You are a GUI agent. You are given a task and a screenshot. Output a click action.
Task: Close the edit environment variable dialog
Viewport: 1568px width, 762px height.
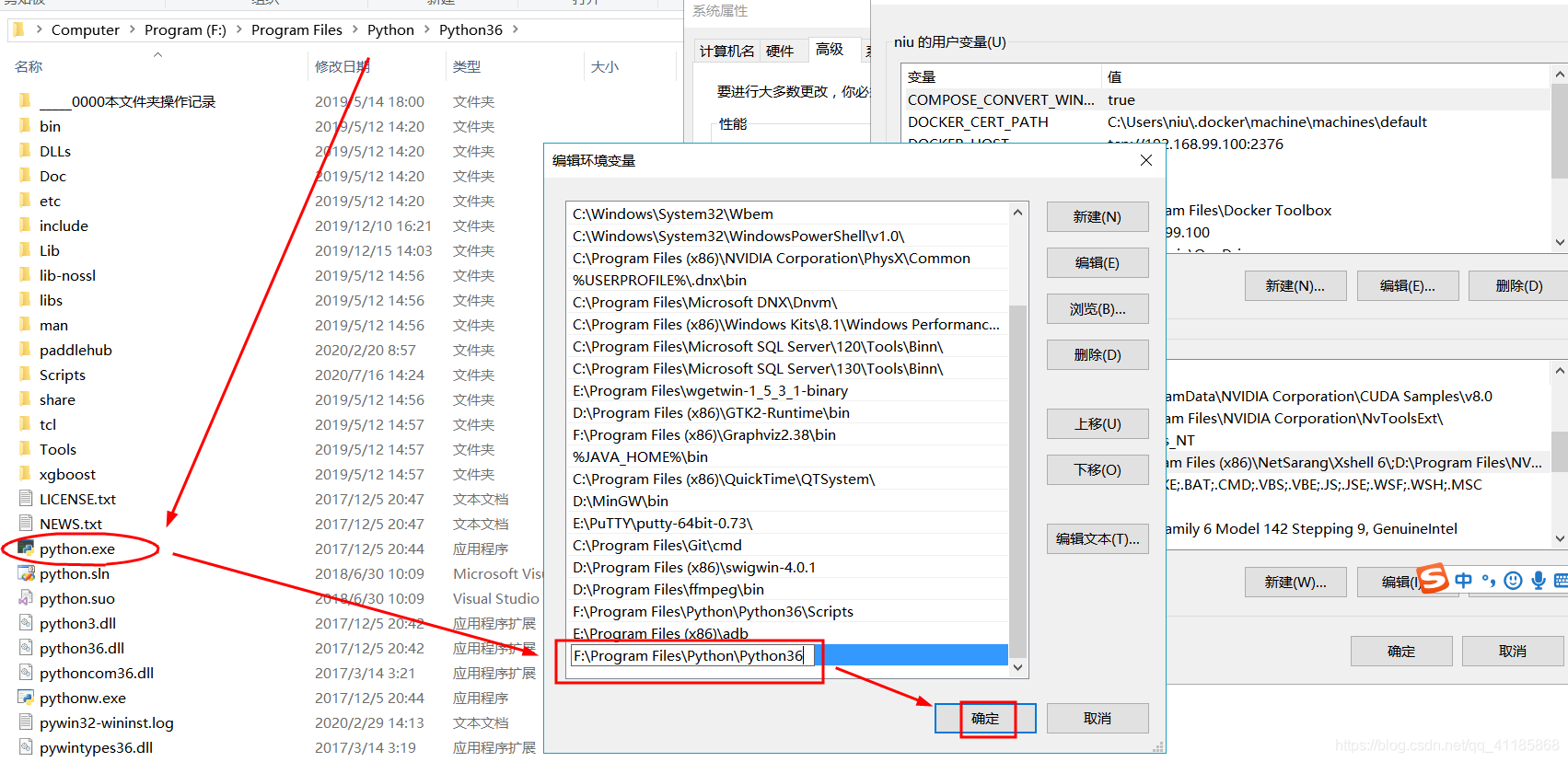point(1146,160)
